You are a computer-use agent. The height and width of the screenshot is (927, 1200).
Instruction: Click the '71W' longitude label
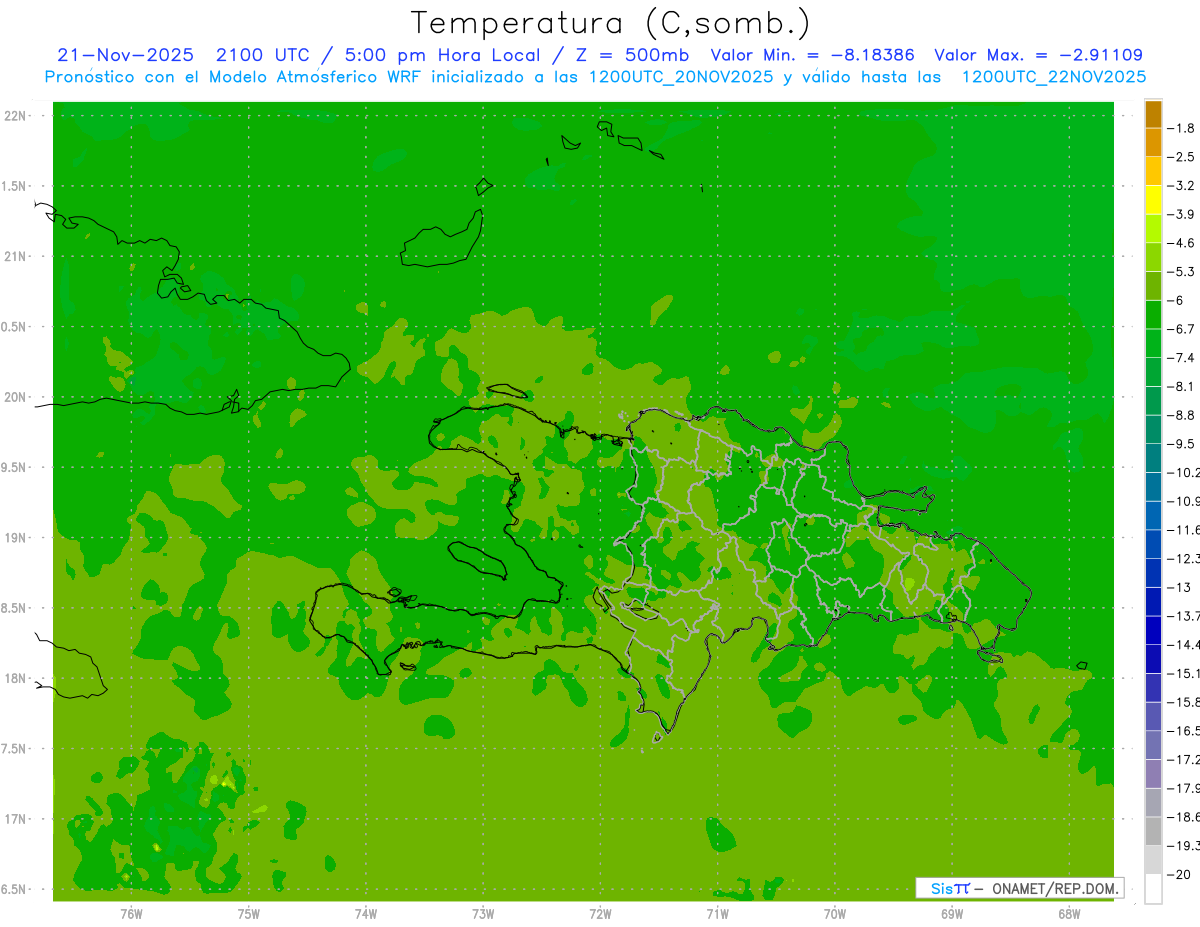(x=717, y=914)
